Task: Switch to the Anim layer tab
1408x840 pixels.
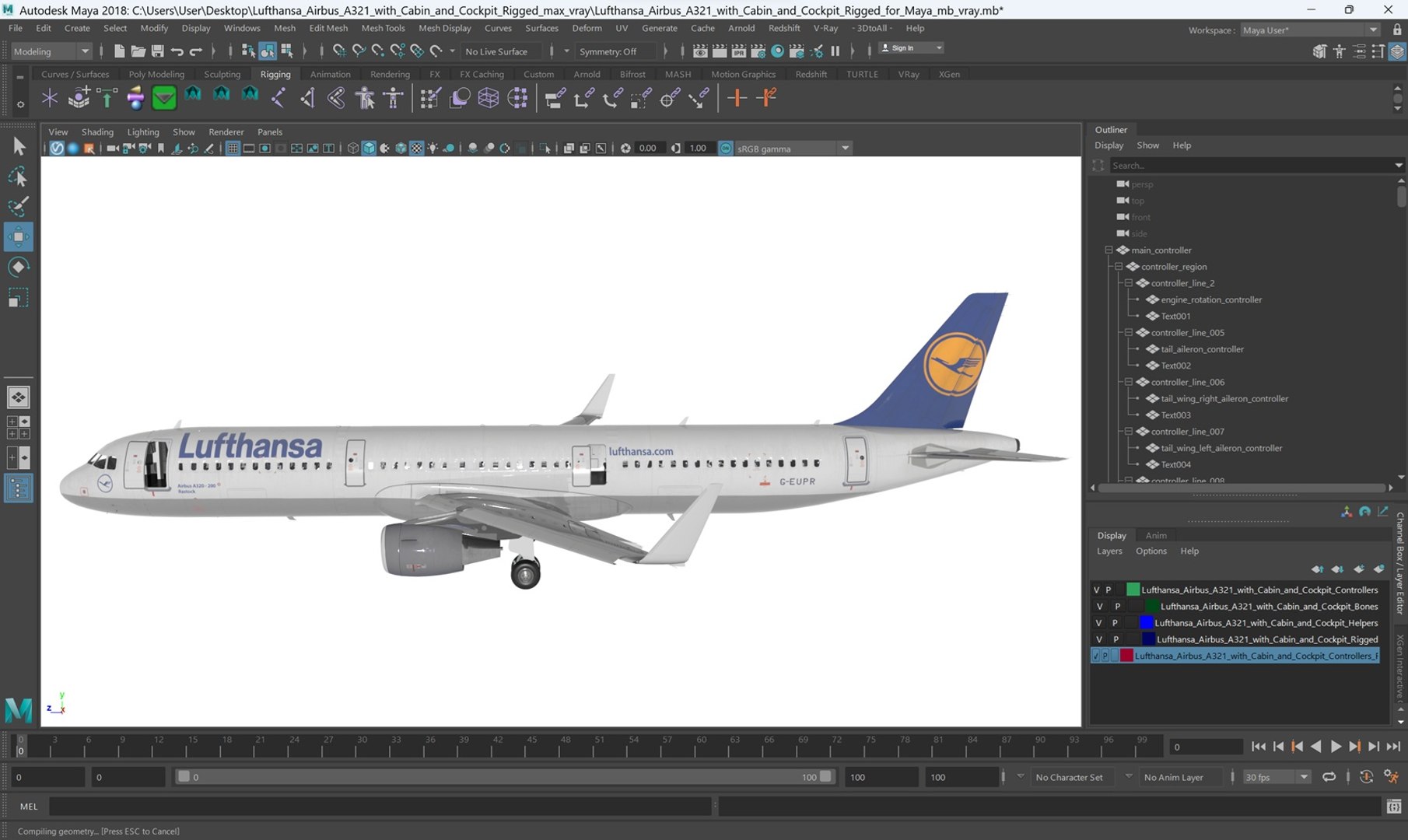Action: 1155,535
